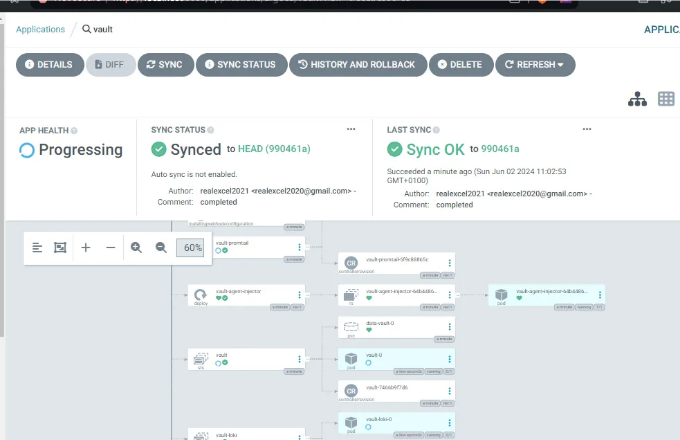Click the vault-0 progressing status circle
Screen dimensions: 680x440
pos(368,363)
